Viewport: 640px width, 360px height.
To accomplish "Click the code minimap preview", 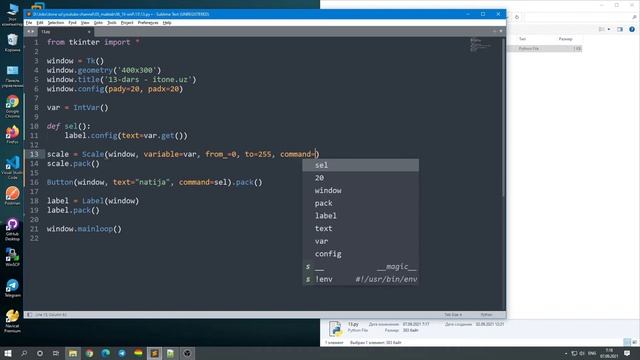I will (480, 45).
